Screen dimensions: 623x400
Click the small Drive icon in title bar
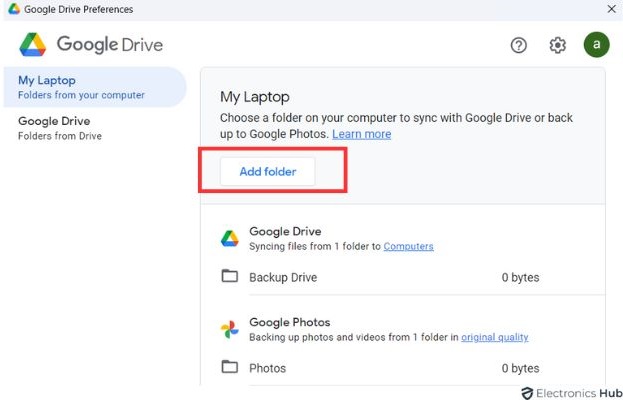[x=14, y=9]
